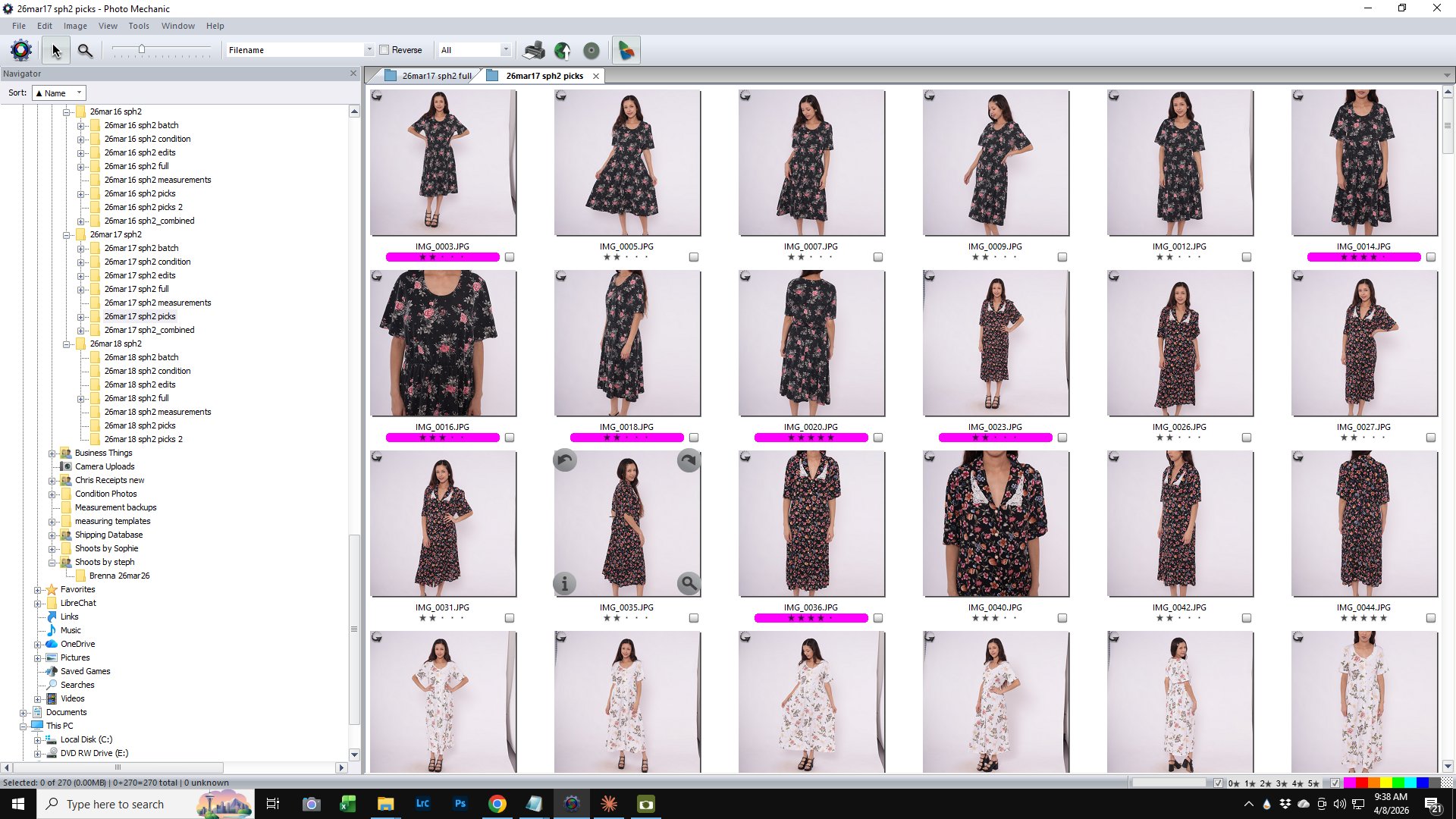Click rotate left on IMG_0035 thumbnail
The height and width of the screenshot is (819, 1456).
[565, 460]
